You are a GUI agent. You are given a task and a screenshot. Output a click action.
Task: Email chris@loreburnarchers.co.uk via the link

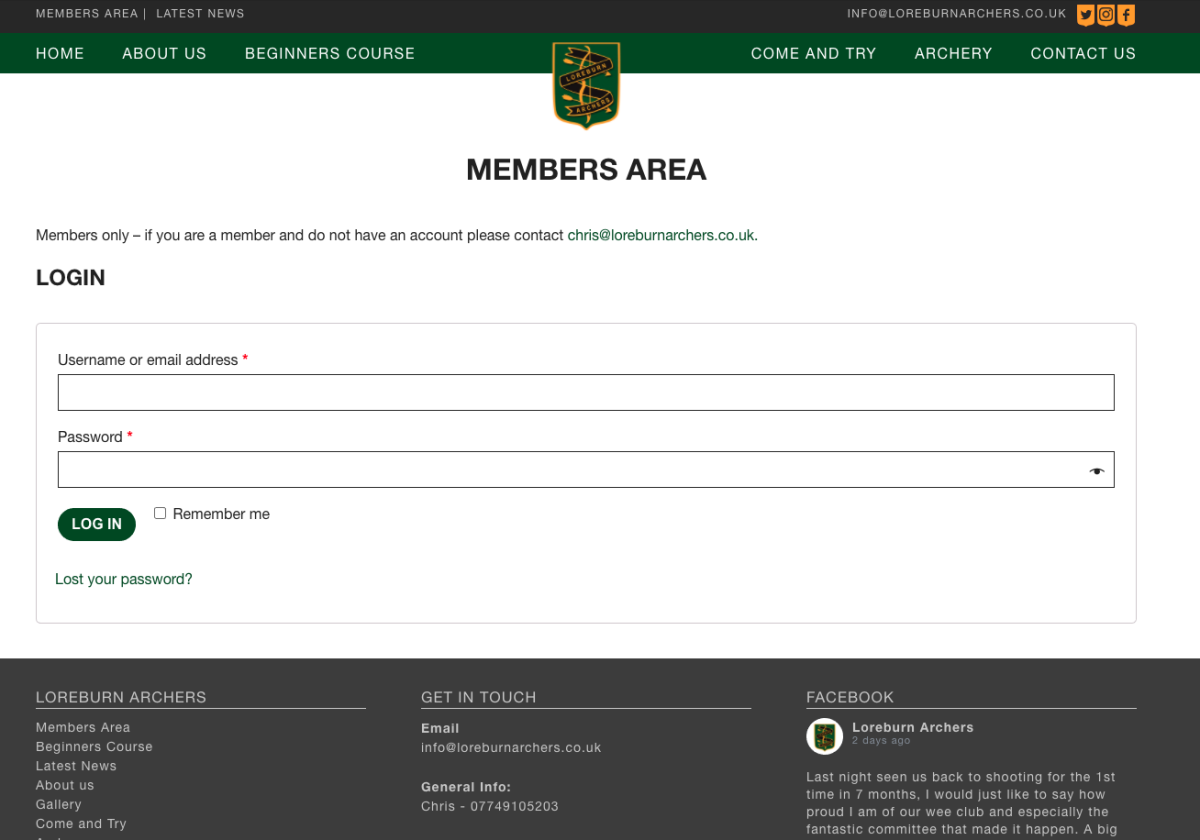[660, 235]
